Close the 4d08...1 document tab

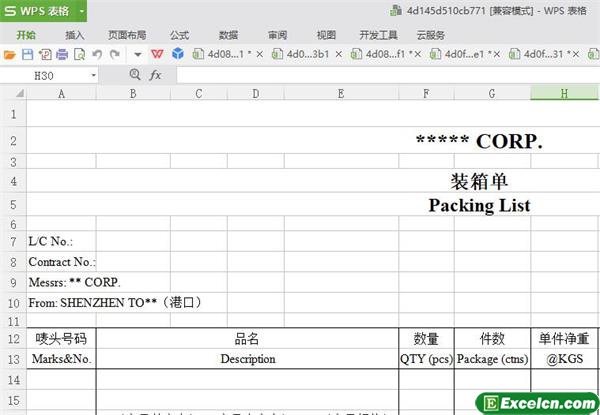(x=260, y=54)
